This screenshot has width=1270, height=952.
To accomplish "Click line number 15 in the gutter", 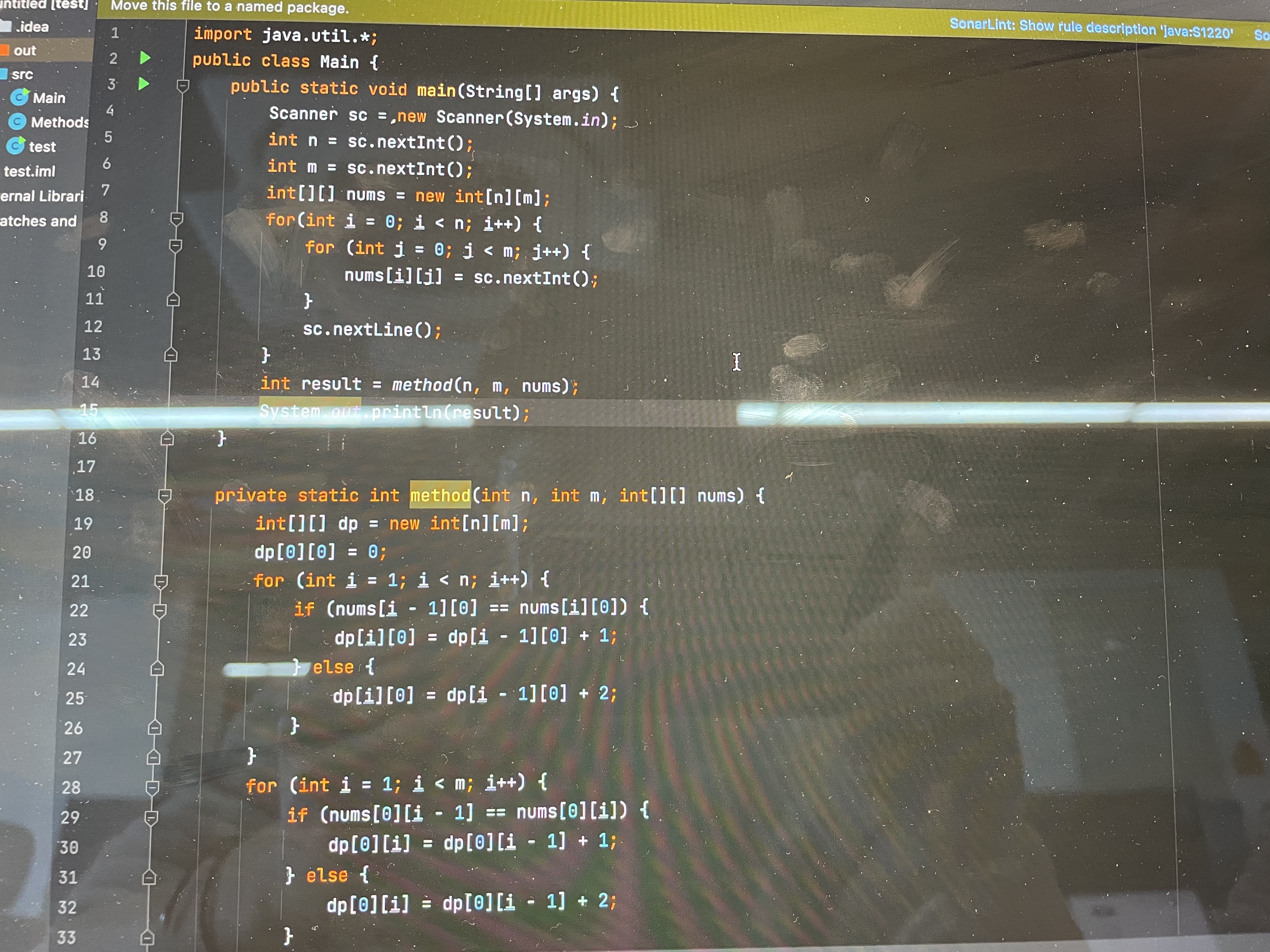I will tap(89, 410).
